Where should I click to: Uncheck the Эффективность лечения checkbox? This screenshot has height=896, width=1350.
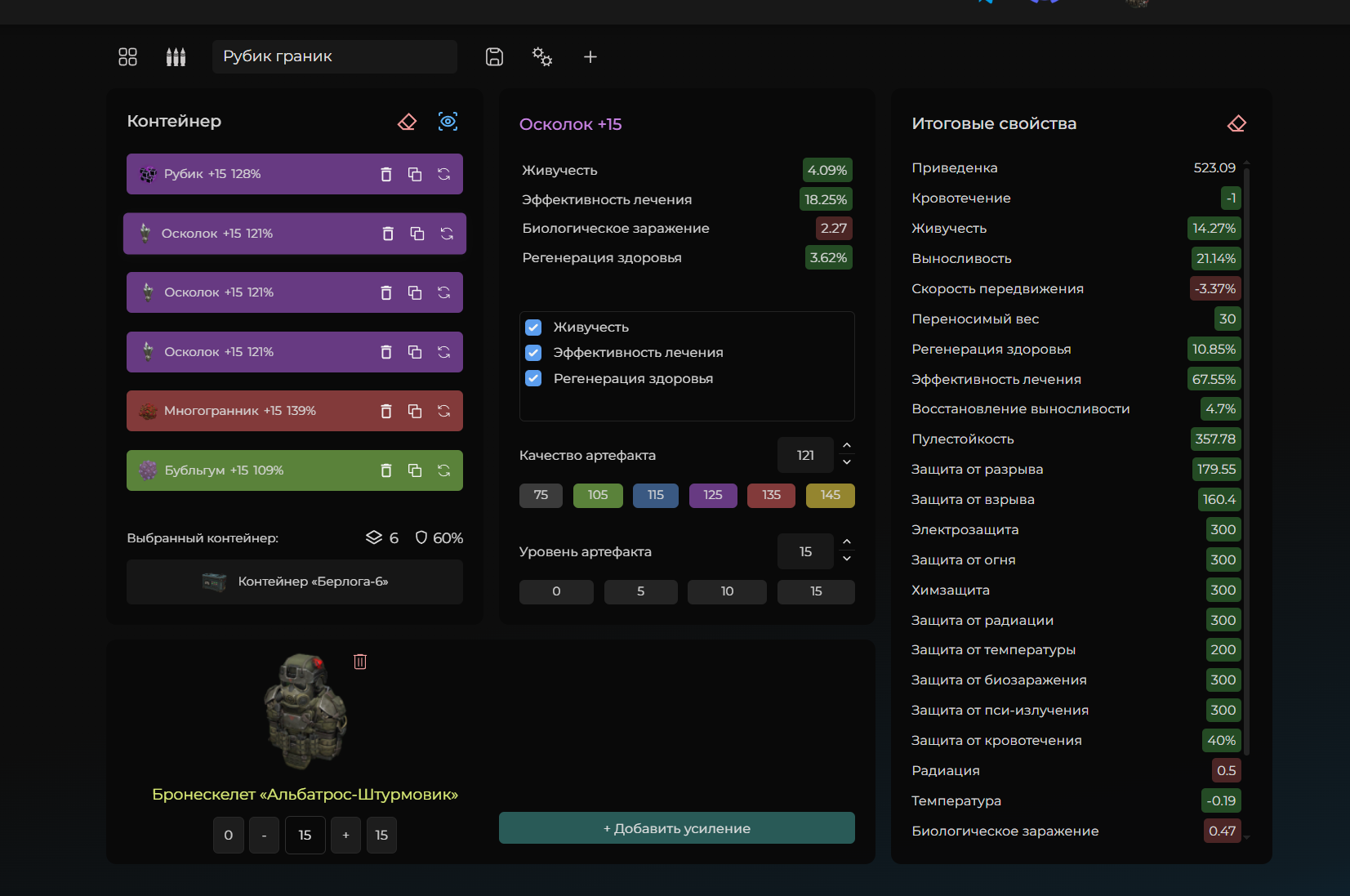click(x=533, y=353)
